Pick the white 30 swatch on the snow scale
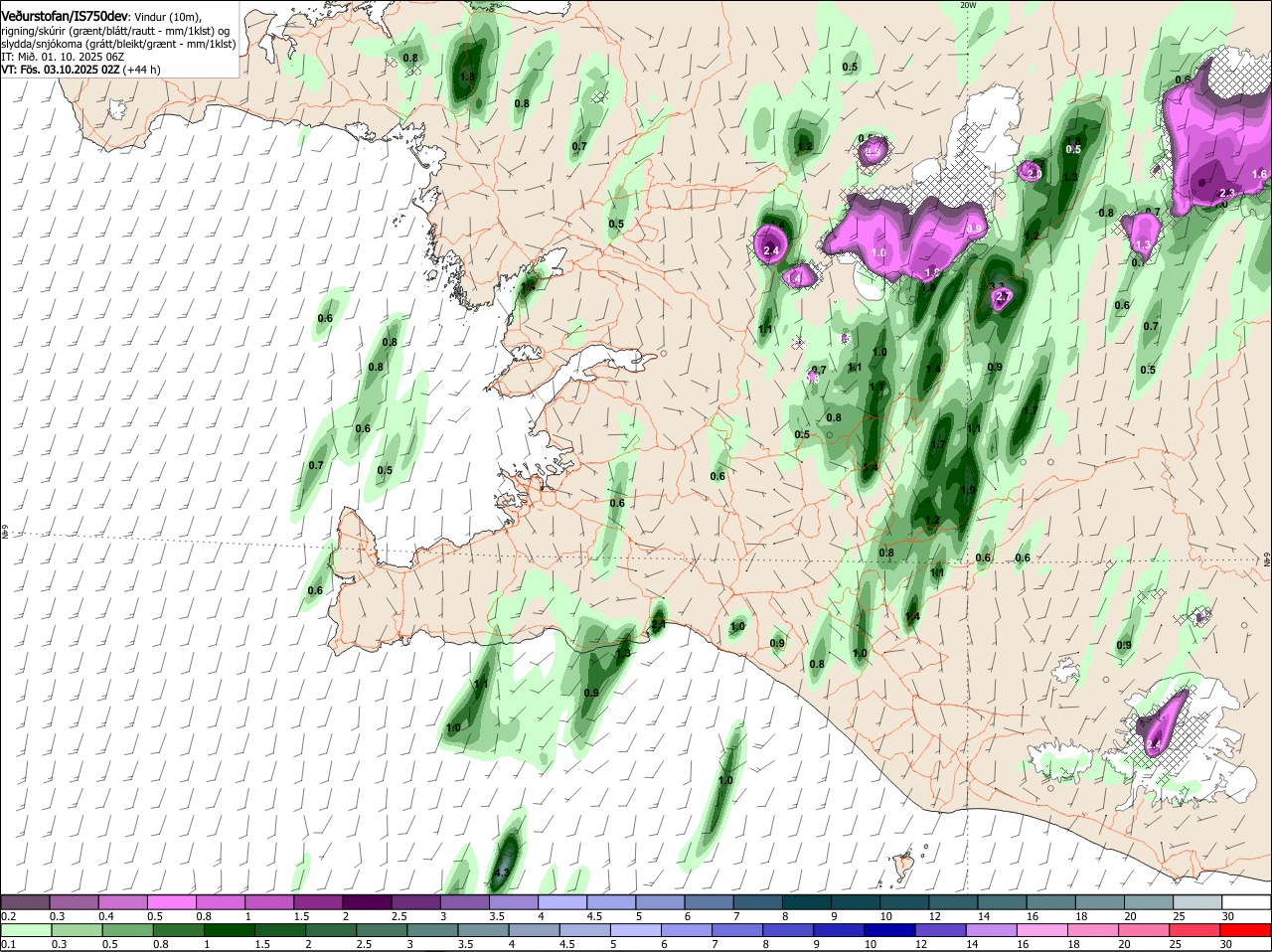 [1247, 901]
